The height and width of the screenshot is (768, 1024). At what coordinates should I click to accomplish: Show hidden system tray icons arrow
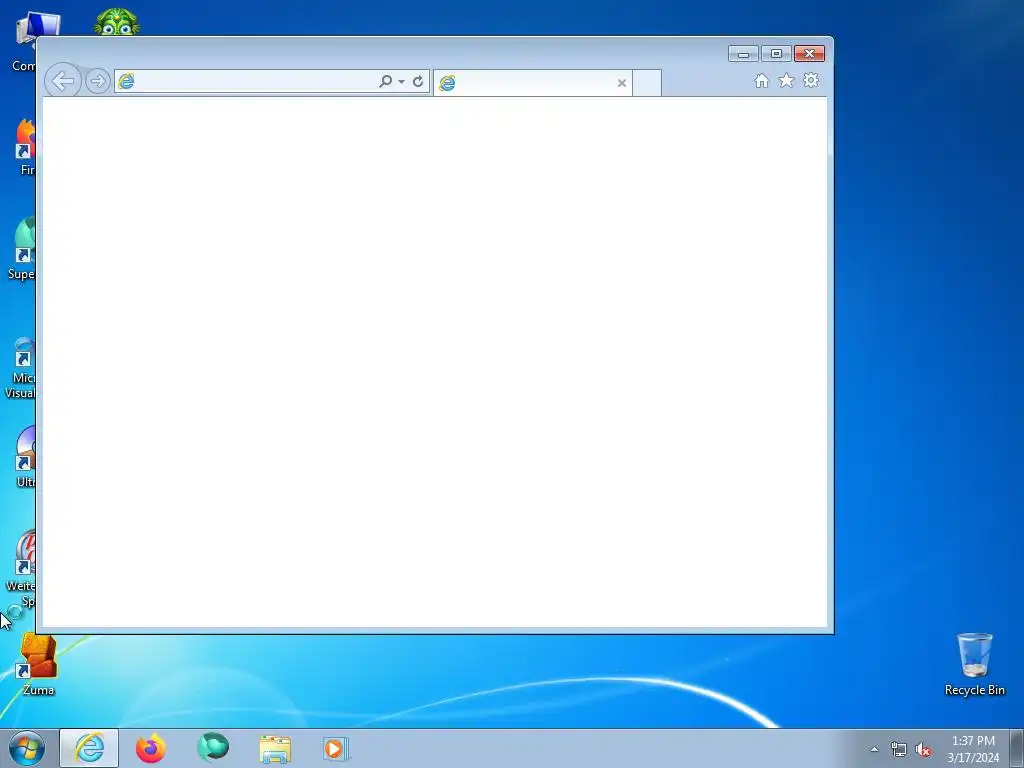(x=874, y=749)
